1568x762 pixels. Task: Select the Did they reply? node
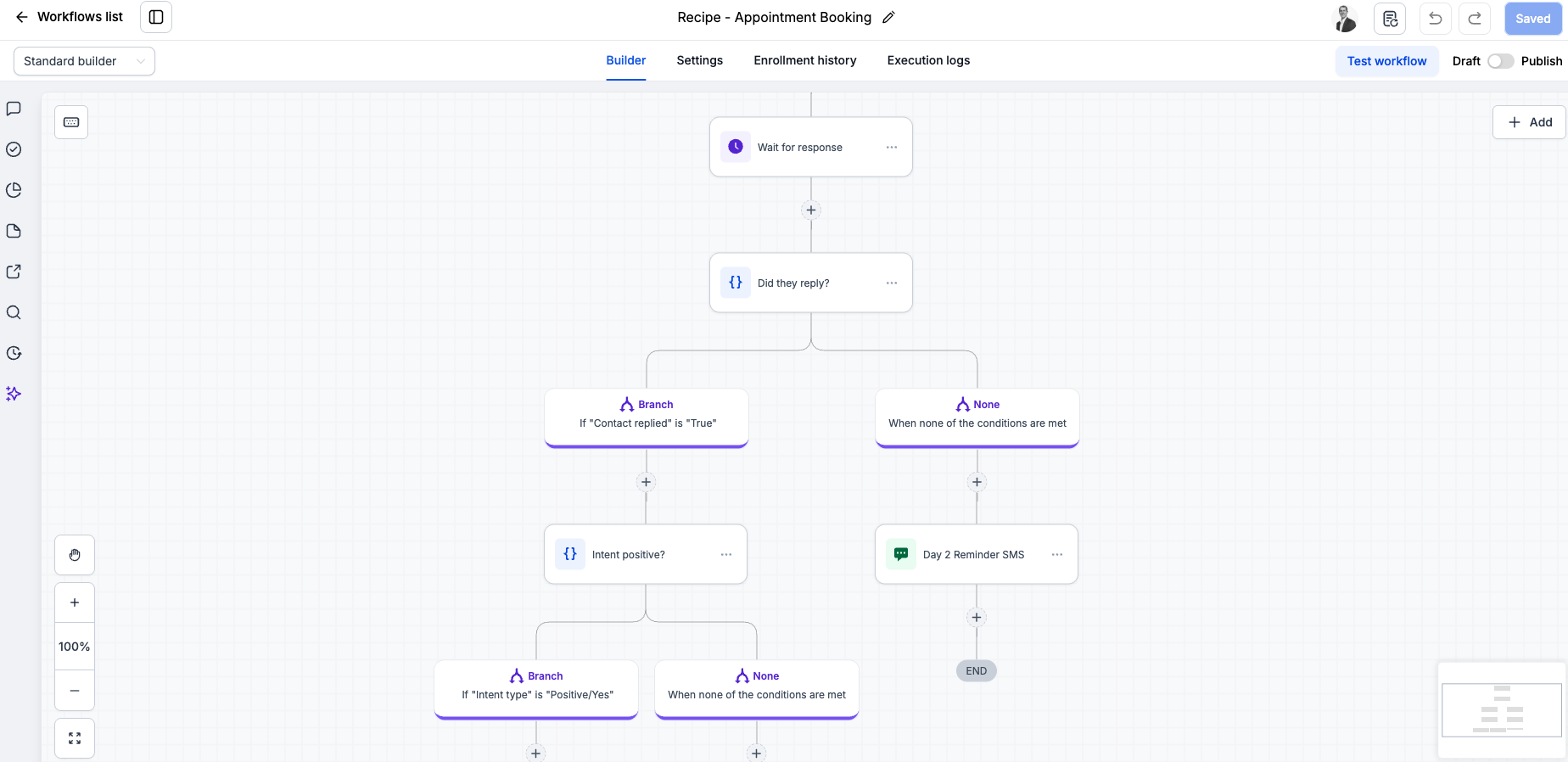811,283
